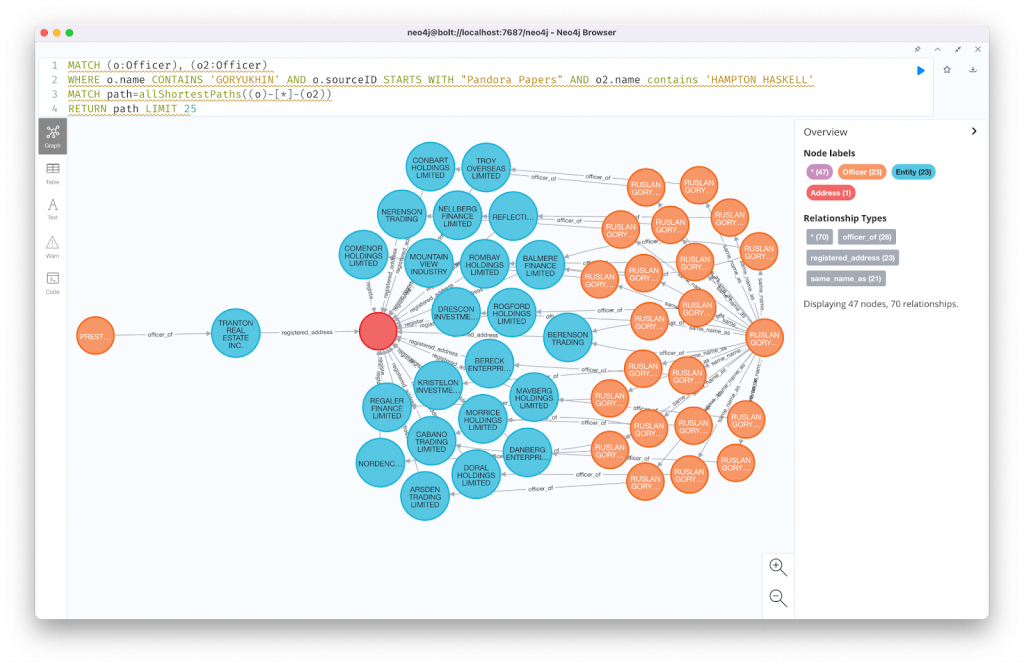Toggle fullscreen on the result frame
This screenshot has height=666, width=1024.
pos(957,49)
